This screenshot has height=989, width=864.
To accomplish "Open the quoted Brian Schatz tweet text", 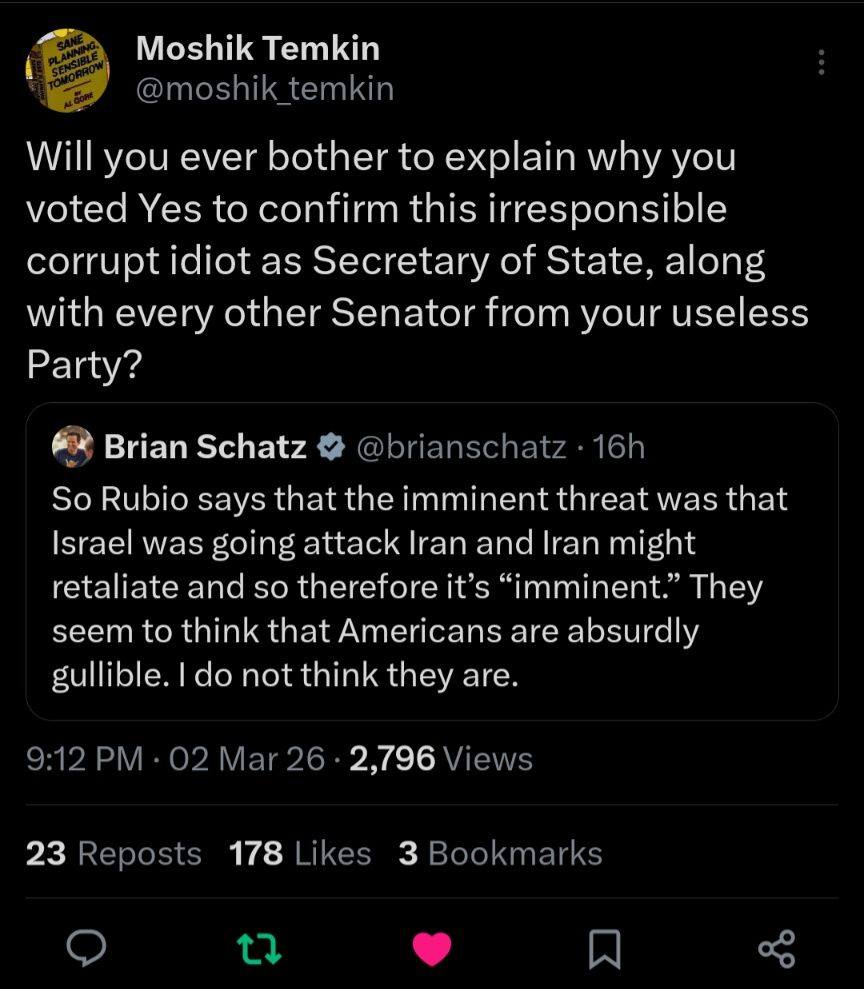I will click(x=420, y=586).
